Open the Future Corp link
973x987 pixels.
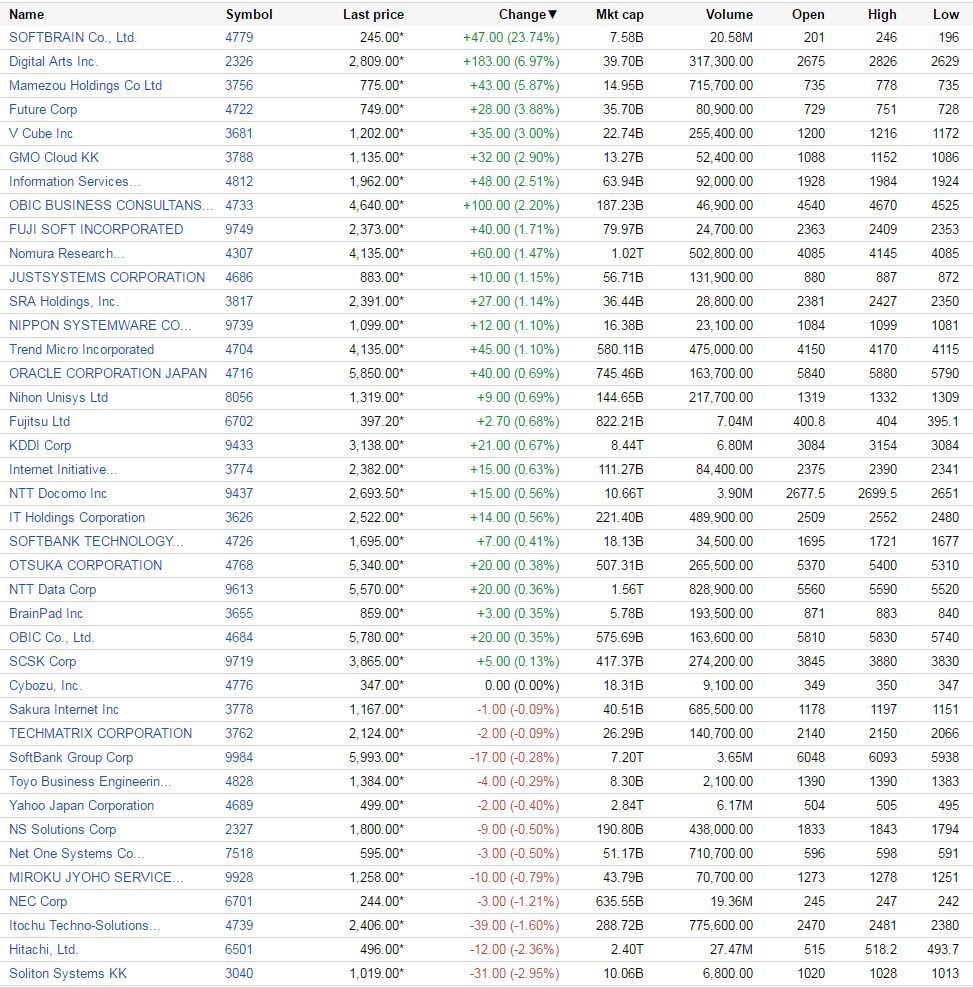(x=43, y=110)
